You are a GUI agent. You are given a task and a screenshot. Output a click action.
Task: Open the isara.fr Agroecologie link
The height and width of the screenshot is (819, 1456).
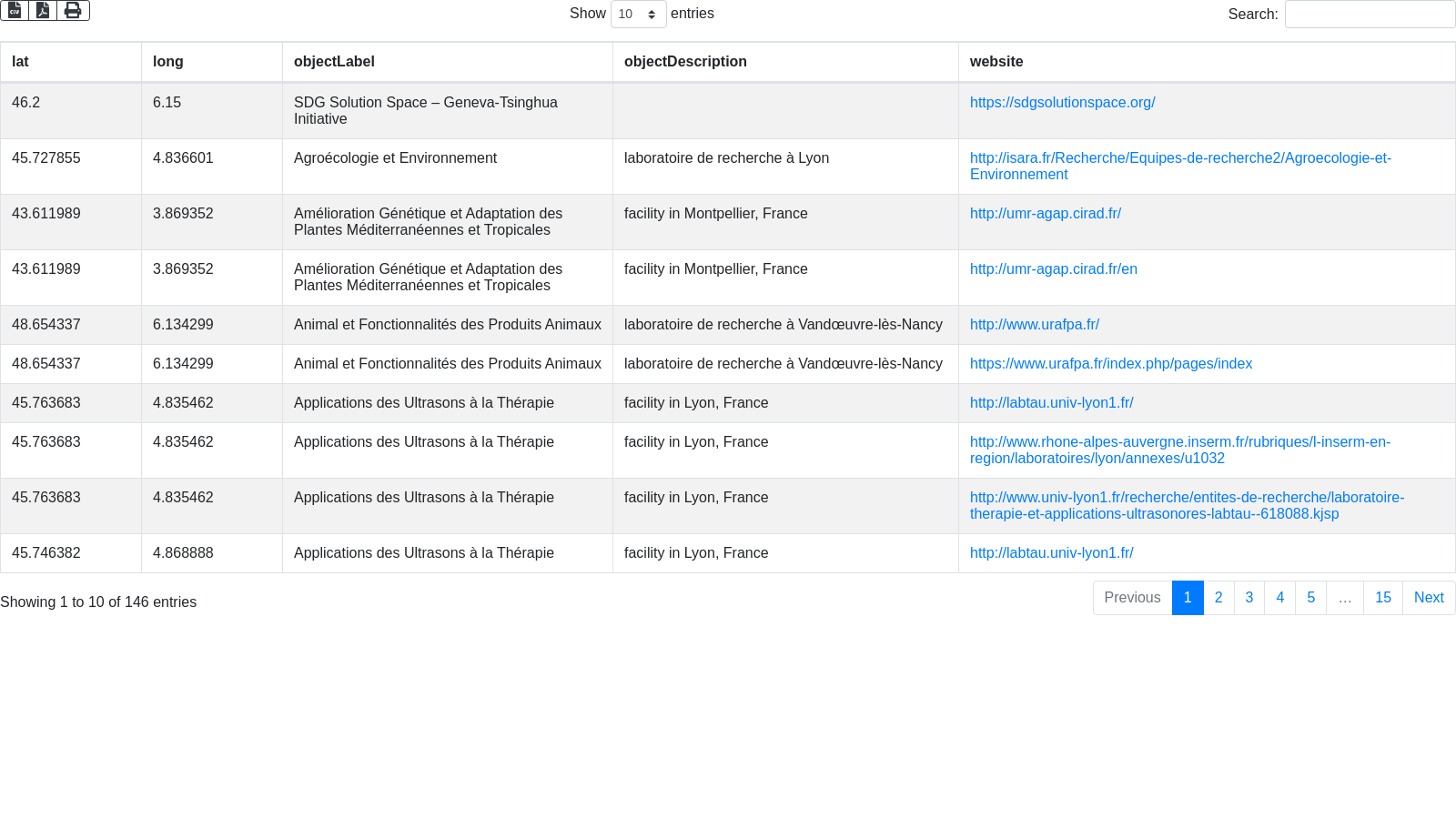(x=1179, y=159)
